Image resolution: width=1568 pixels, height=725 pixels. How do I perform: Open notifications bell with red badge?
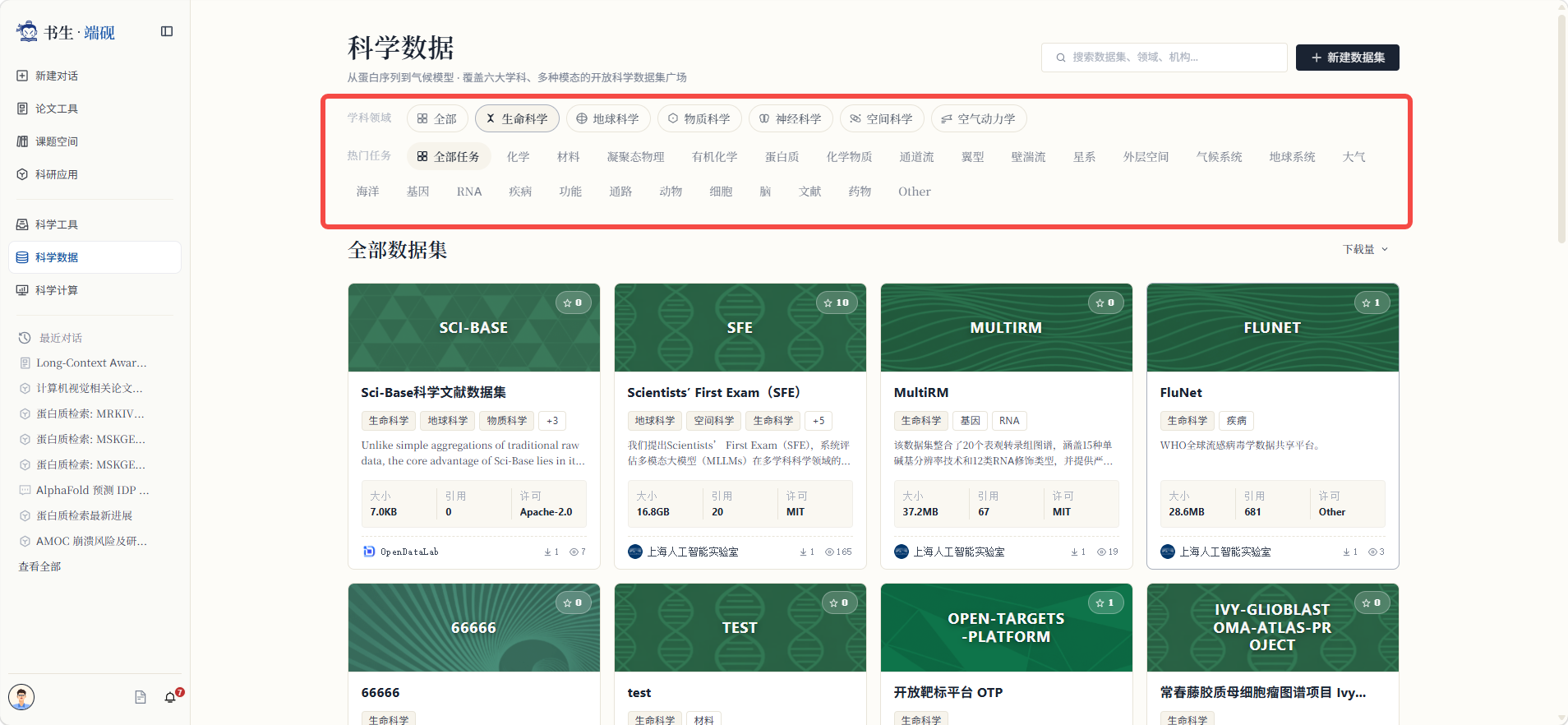170,697
